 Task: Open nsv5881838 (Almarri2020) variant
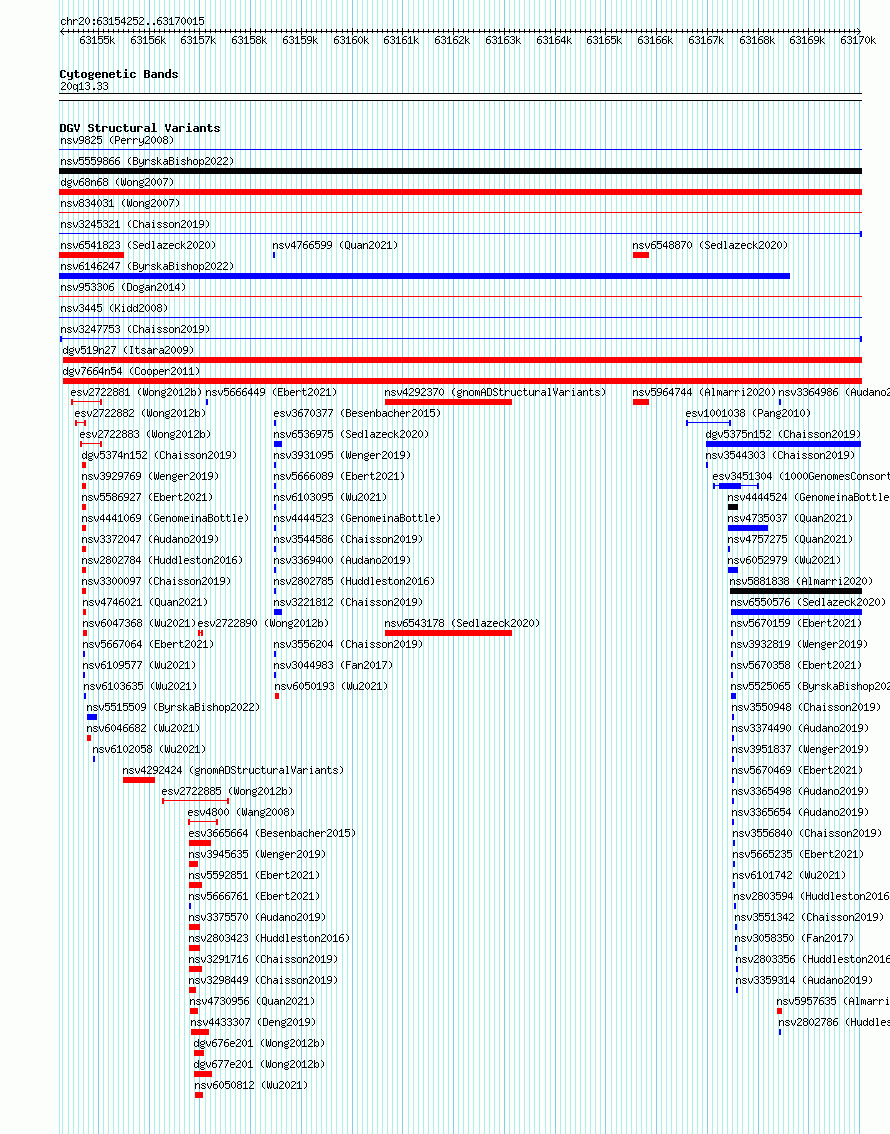801,581
